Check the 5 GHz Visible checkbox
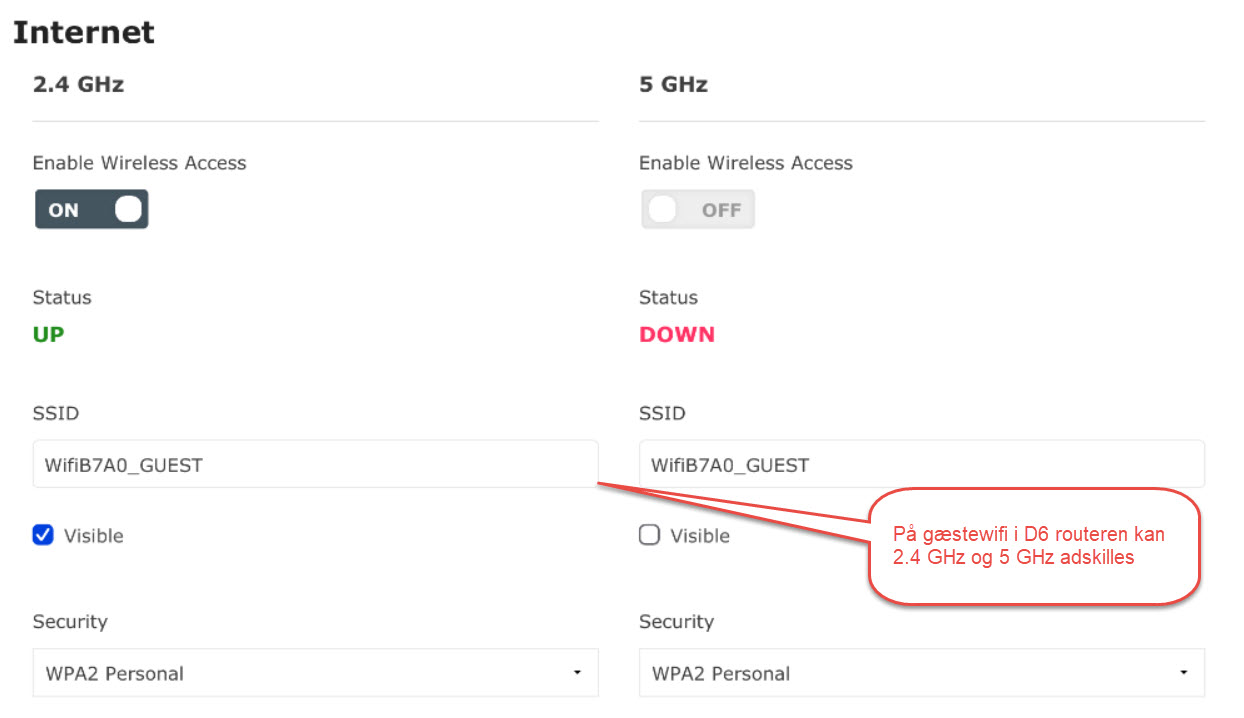 (x=650, y=535)
